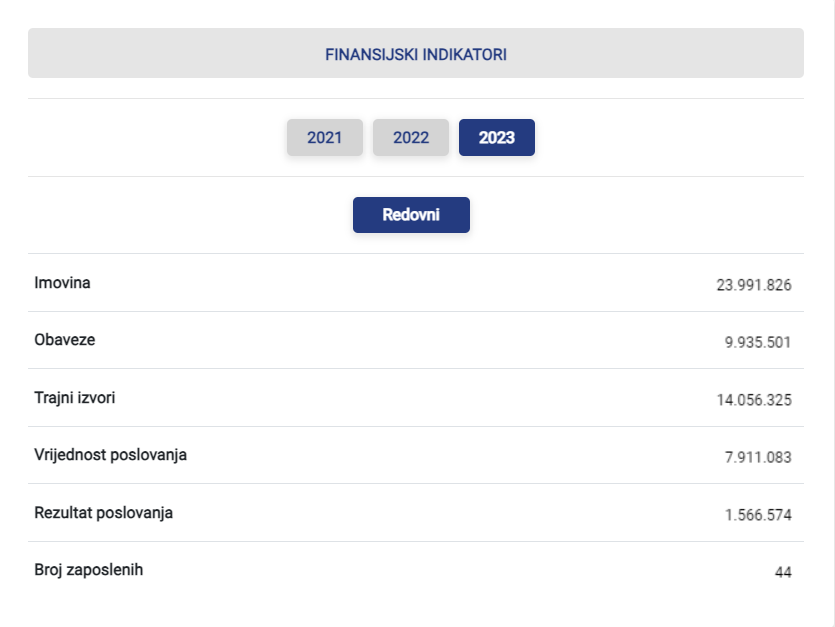Image resolution: width=835 pixels, height=627 pixels.
Task: Click the header banner gray background
Action: [x=160, y=53]
